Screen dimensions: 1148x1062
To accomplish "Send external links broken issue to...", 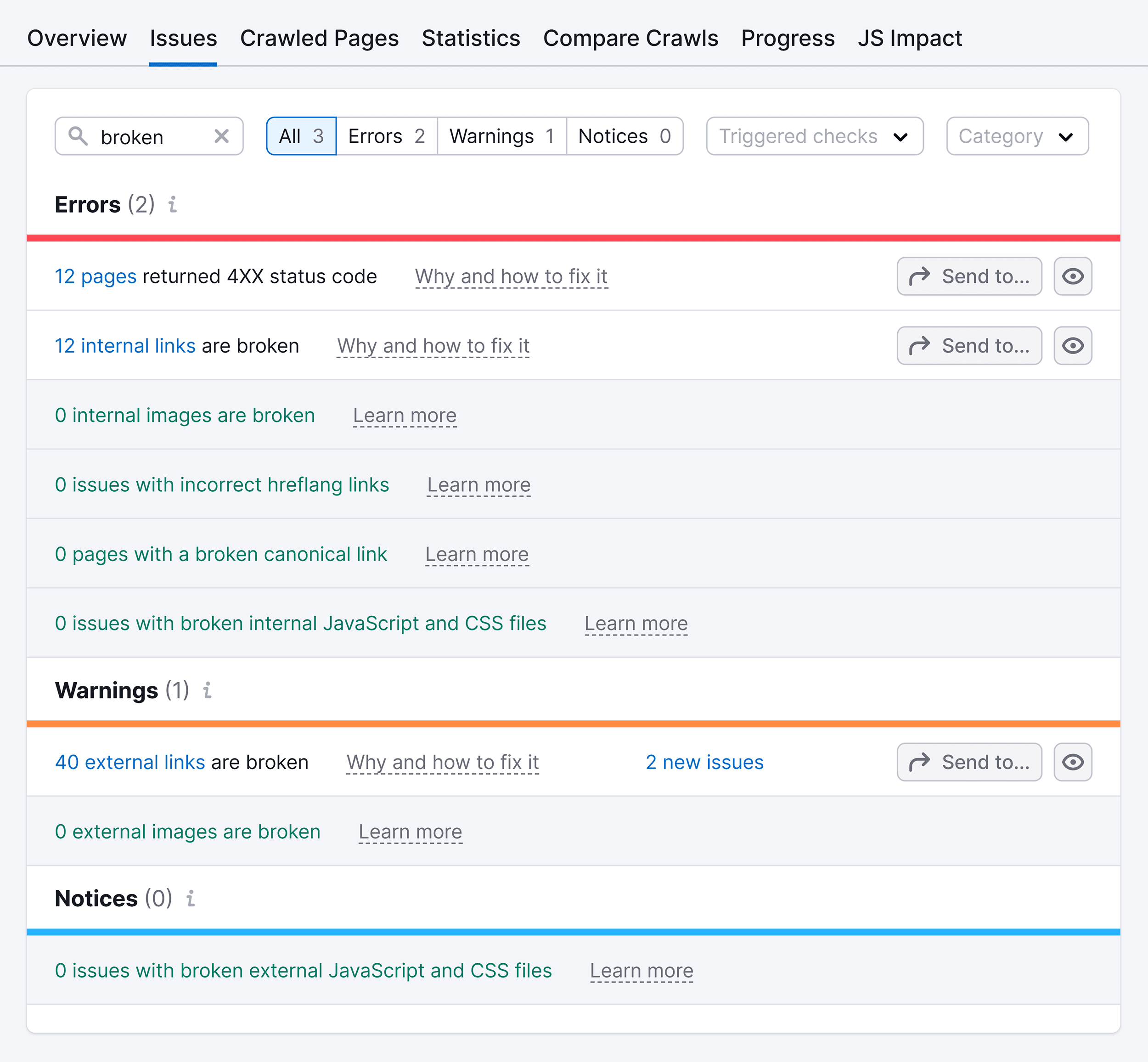I will 969,762.
